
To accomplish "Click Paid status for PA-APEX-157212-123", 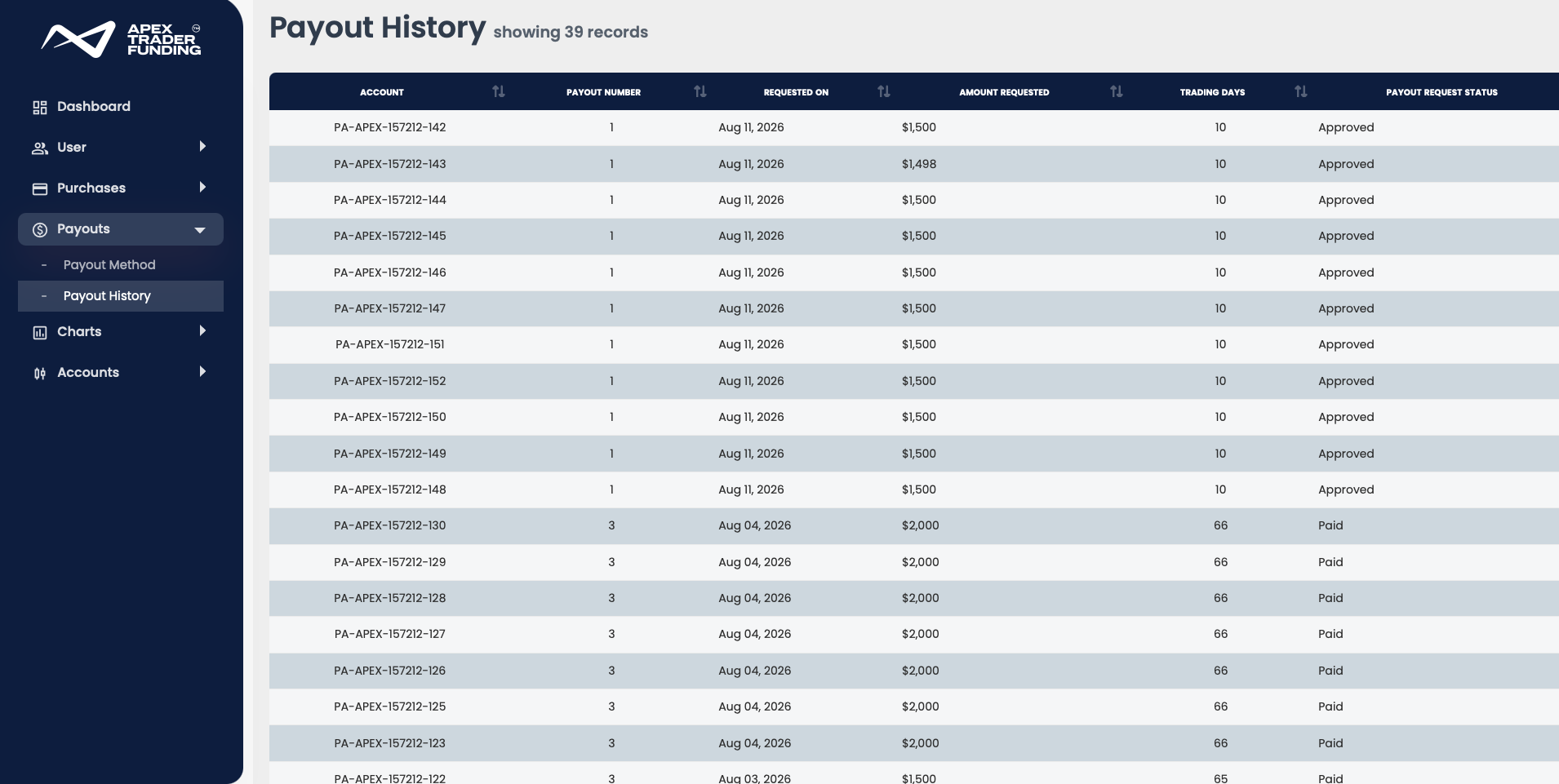I will tap(1330, 743).
